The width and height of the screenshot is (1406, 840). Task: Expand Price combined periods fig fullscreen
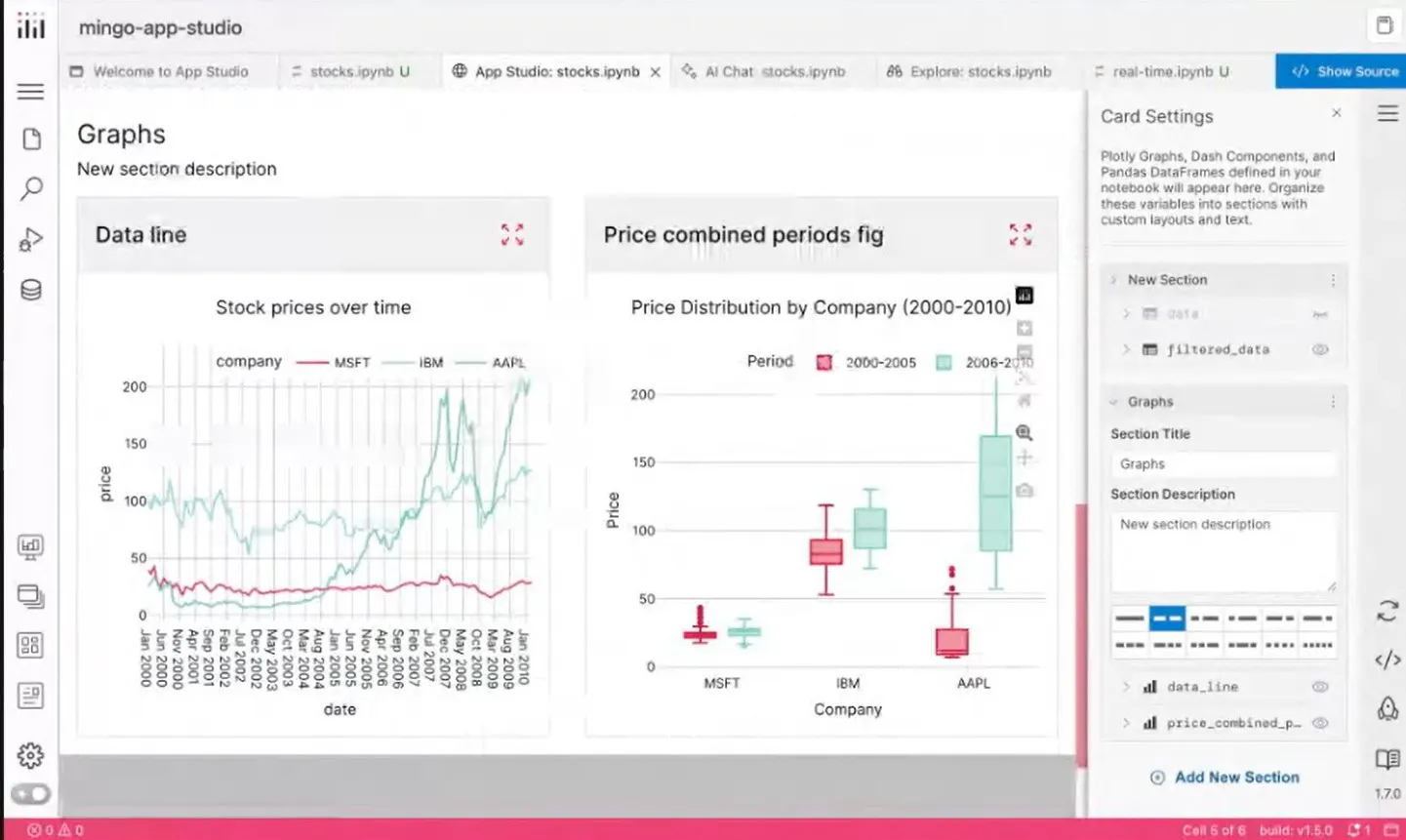[x=1021, y=234]
